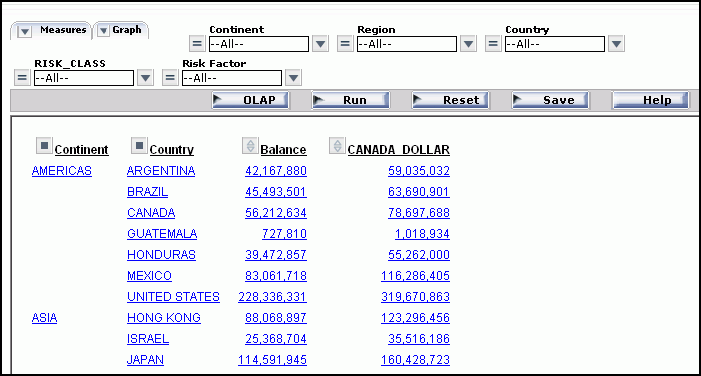Viewport: 701px width, 376px height.
Task: Click the square icon next to Continent header
Action: pyautogui.click(x=44, y=146)
